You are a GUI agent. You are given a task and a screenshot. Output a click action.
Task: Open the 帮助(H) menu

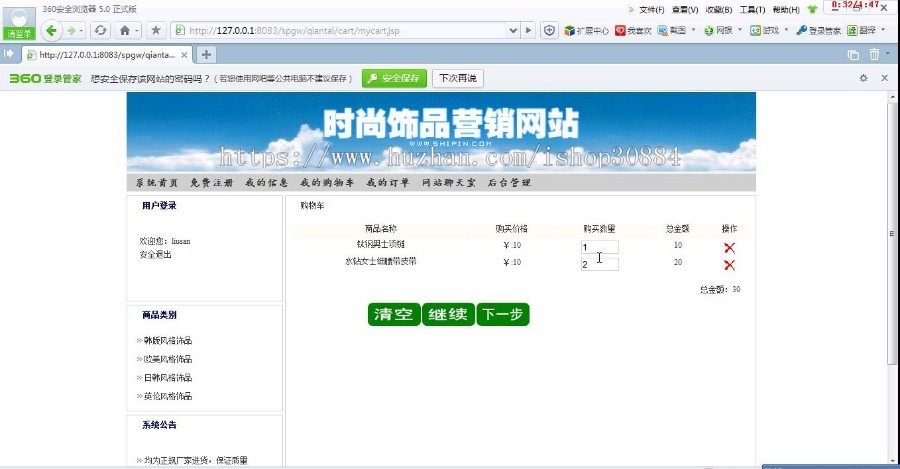(x=786, y=10)
